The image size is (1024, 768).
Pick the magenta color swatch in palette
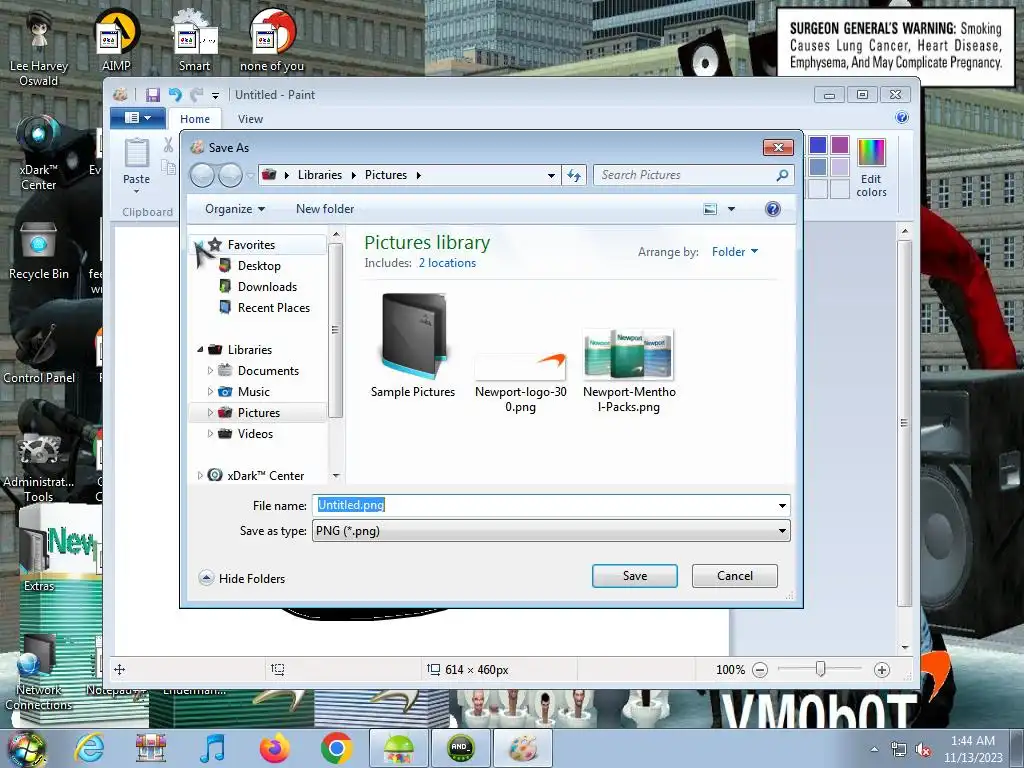pyautogui.click(x=840, y=145)
